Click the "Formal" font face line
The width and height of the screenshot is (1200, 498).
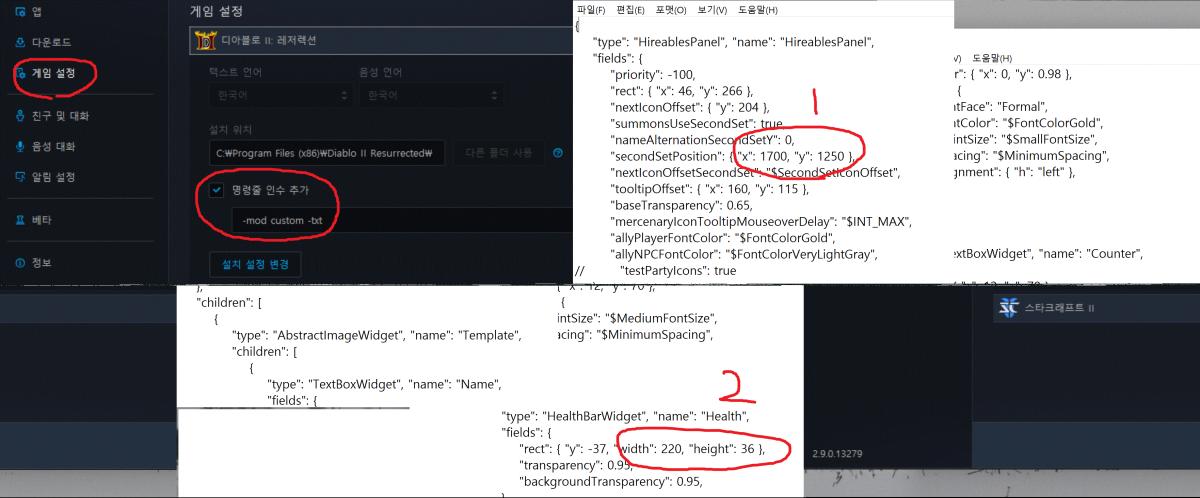pyautogui.click(x=1001, y=107)
